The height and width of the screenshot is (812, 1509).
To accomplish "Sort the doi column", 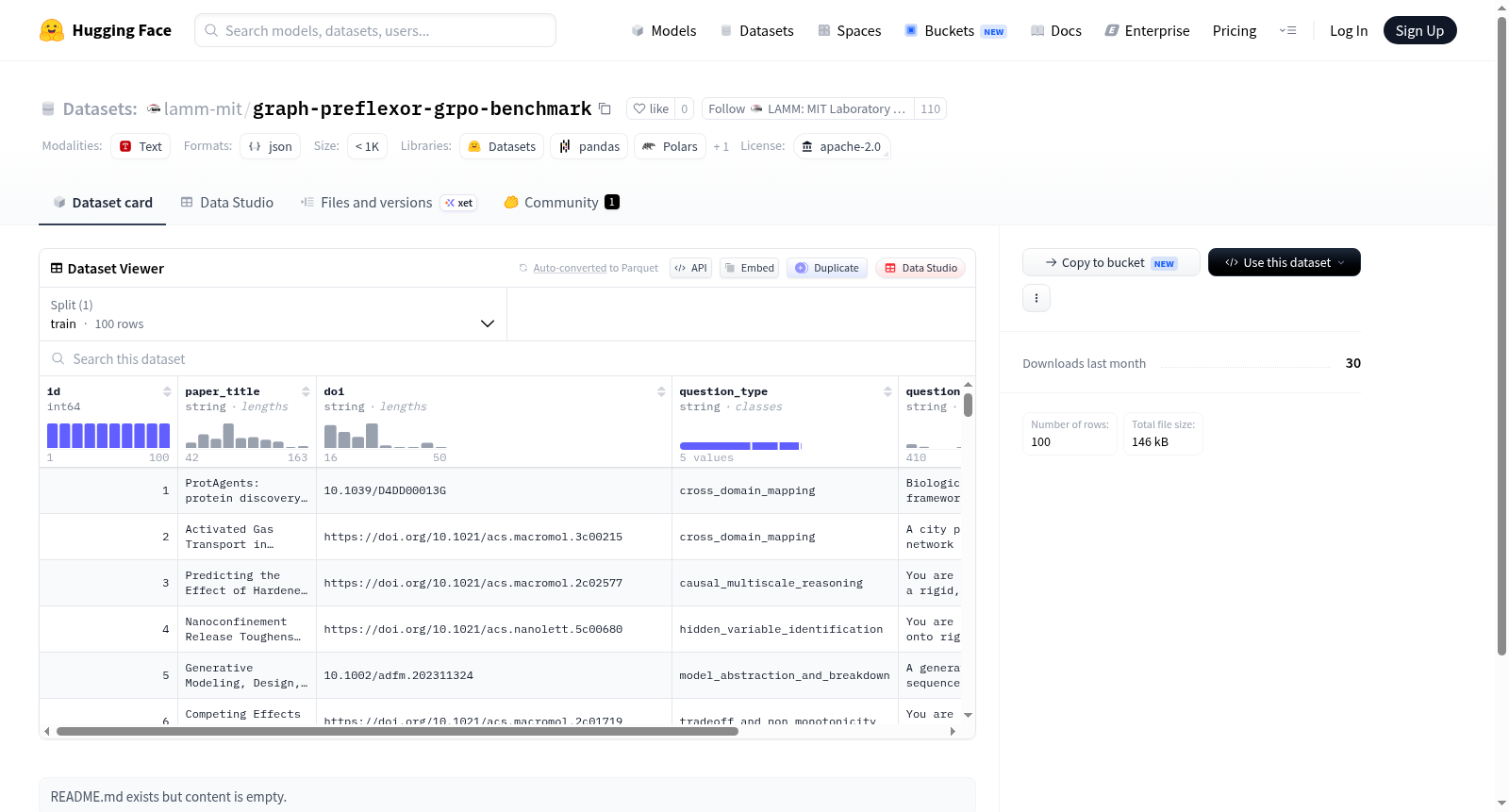I will (x=661, y=391).
